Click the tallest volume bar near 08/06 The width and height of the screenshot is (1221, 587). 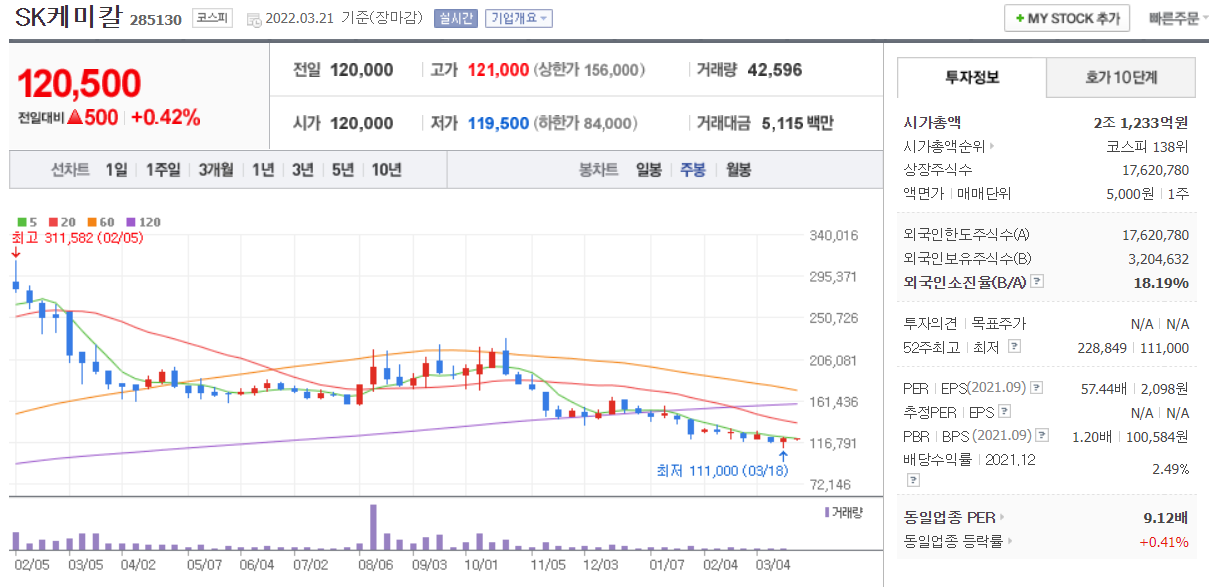[373, 527]
